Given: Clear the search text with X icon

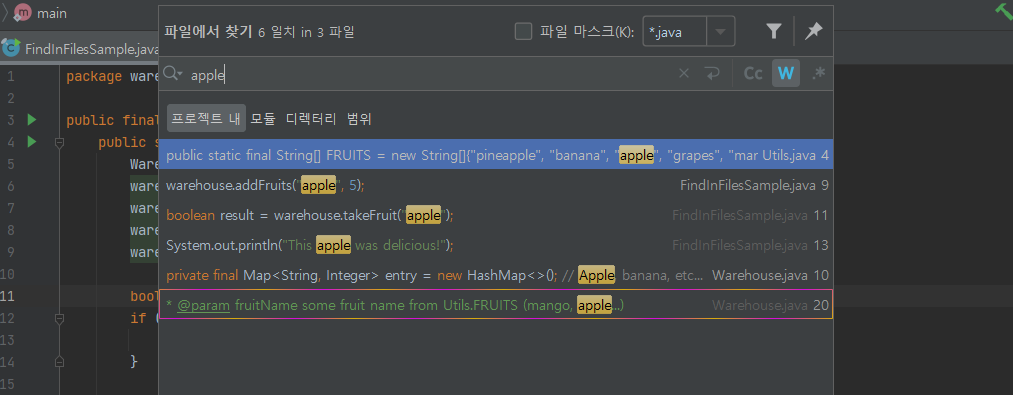Looking at the screenshot, I should [x=684, y=74].
